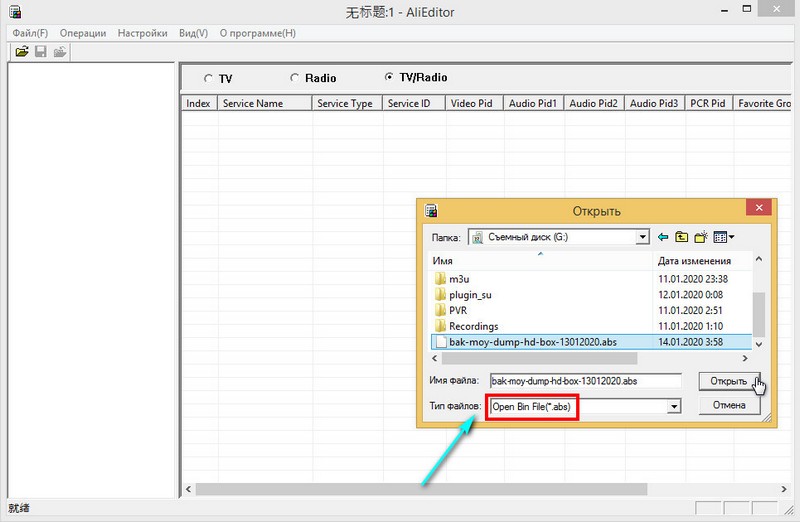800x522 pixels.
Task: Click the Отмена button
Action: tap(729, 405)
